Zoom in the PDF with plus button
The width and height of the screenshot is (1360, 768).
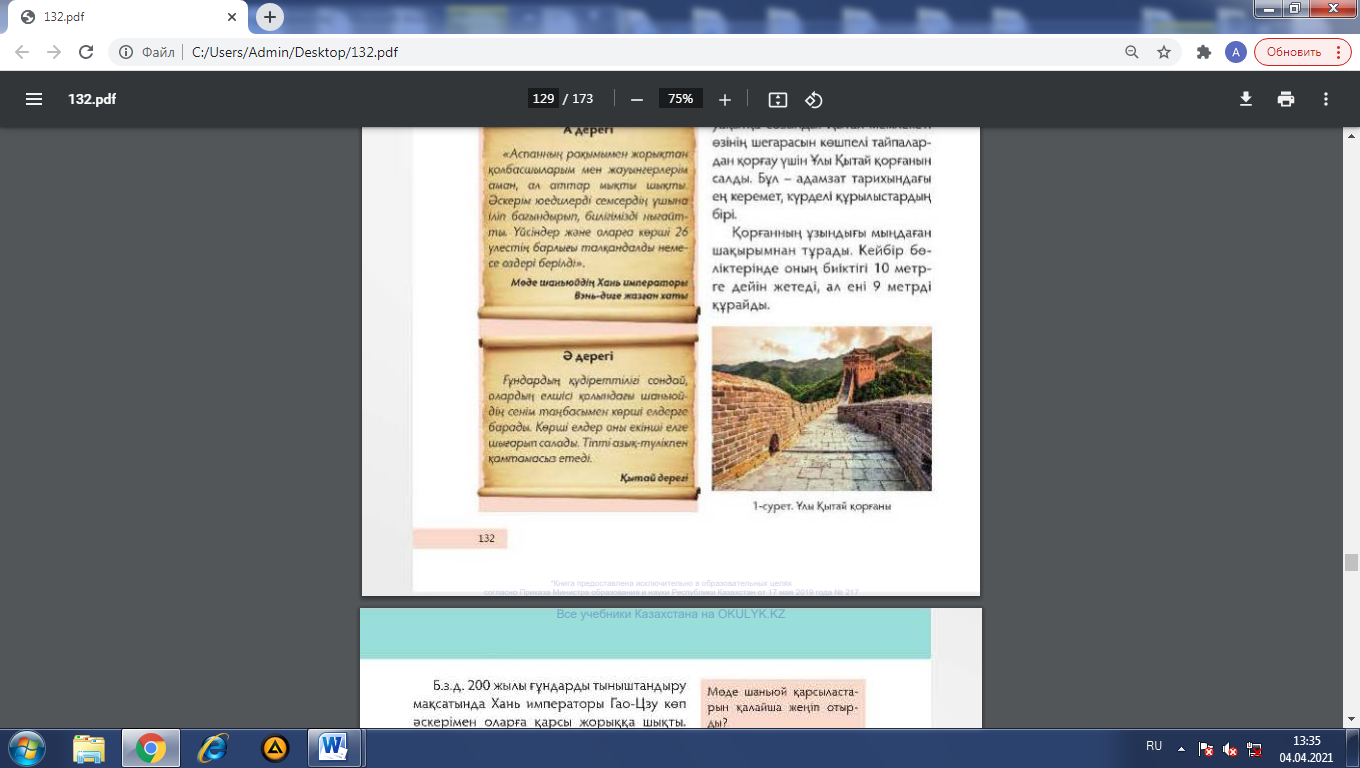[725, 99]
